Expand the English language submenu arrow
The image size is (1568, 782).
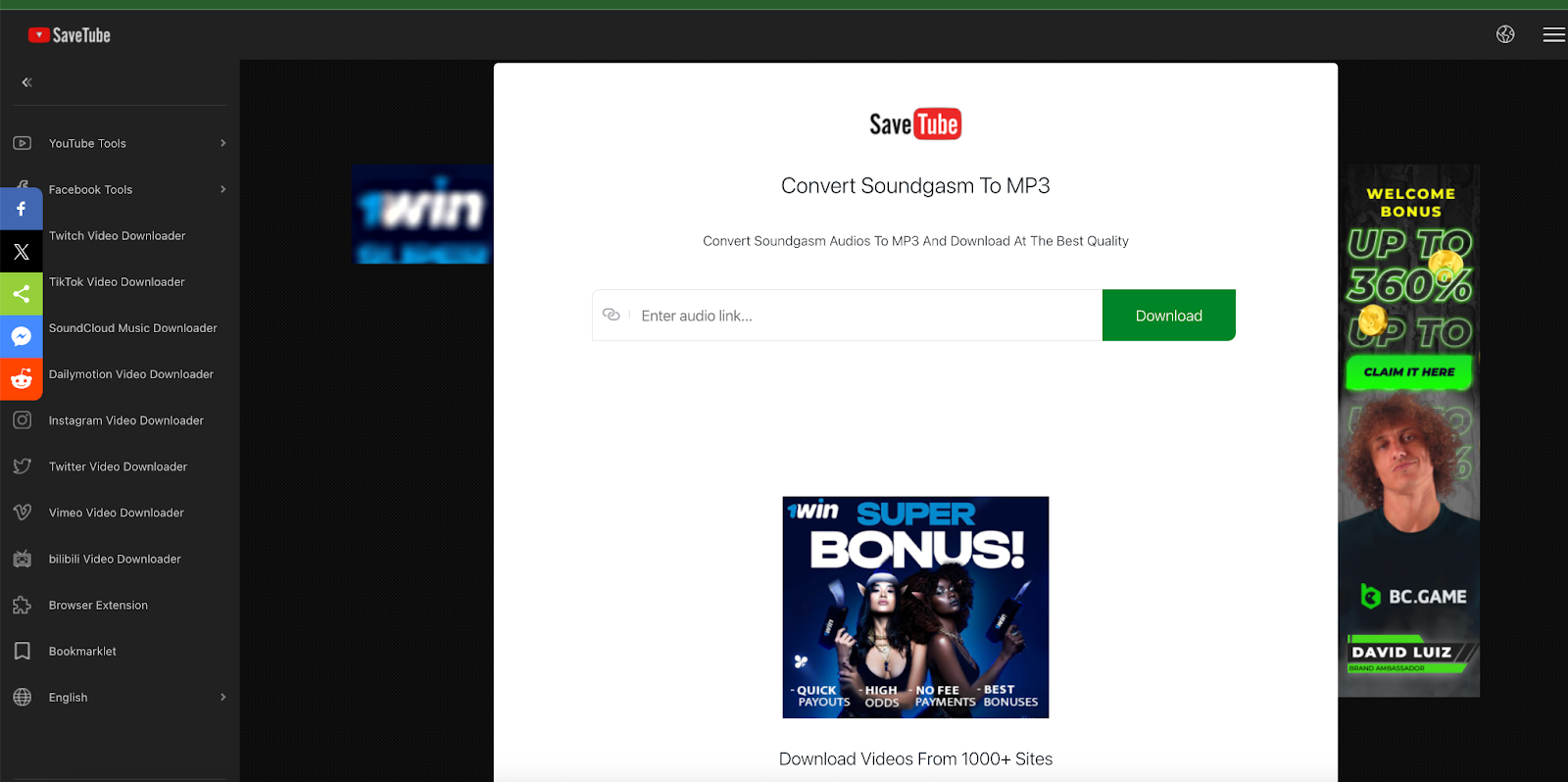coord(223,697)
